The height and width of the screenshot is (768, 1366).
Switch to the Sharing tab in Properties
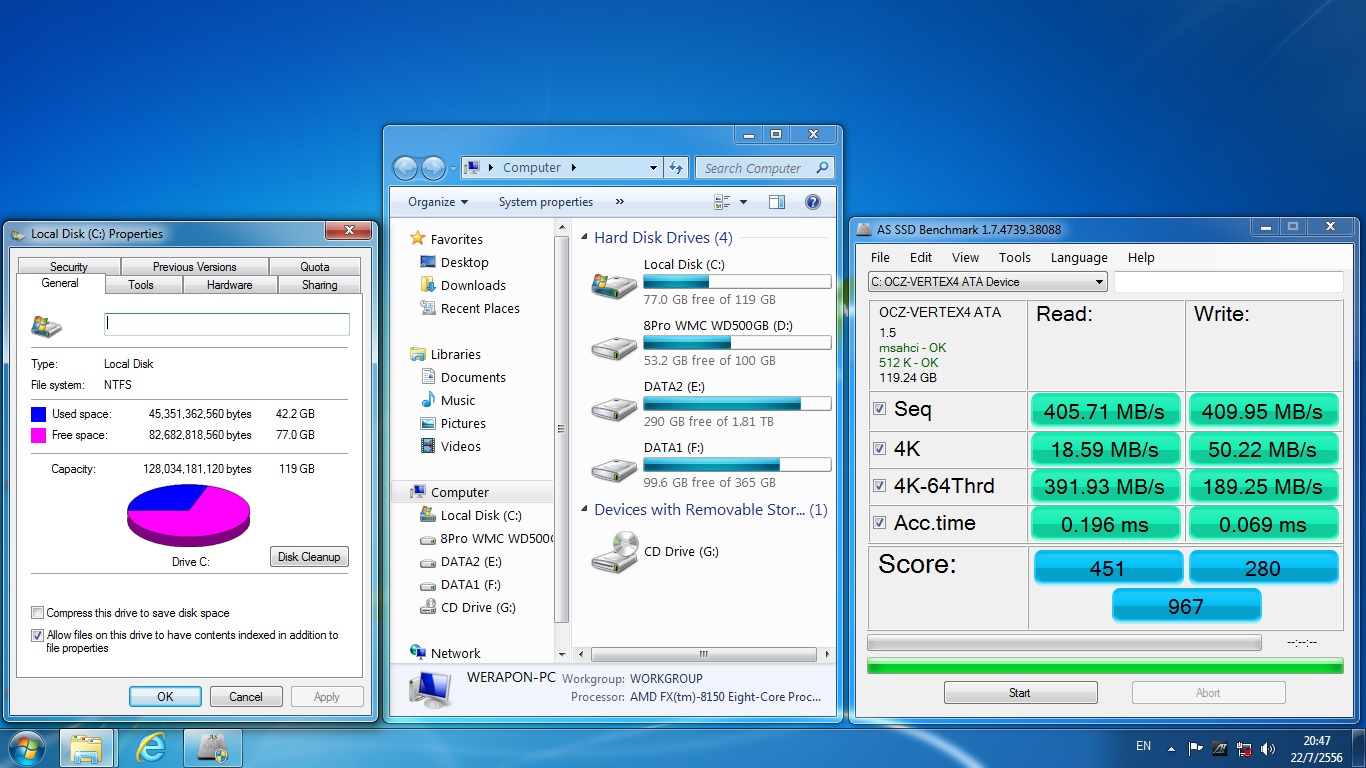point(320,285)
